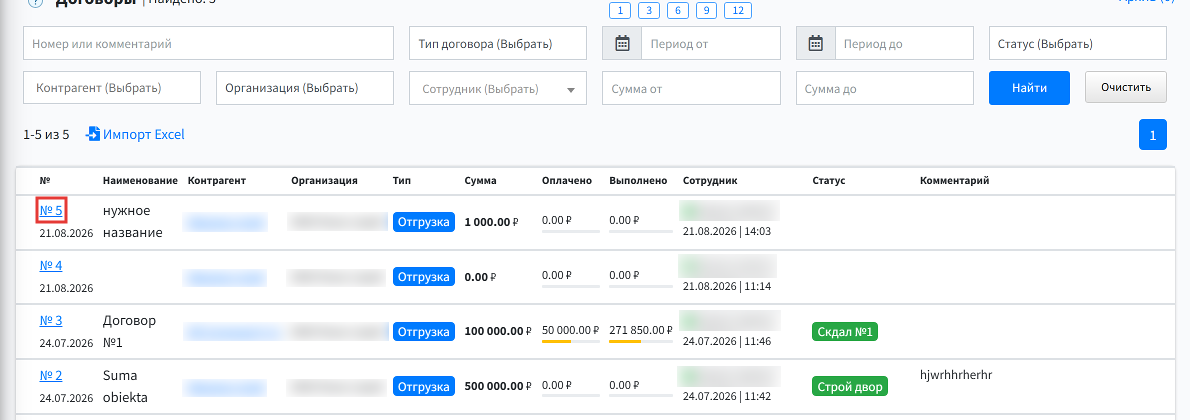Click Отгрузка badge in row № 2
This screenshot has height=420, width=1190.
[x=423, y=387]
